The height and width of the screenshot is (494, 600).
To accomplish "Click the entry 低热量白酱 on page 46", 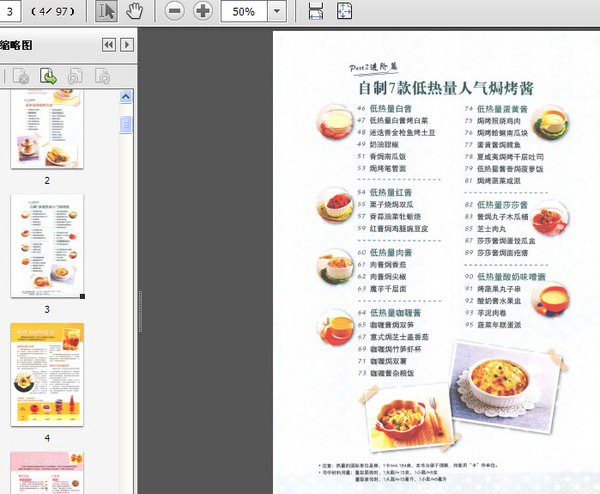I will (x=391, y=109).
